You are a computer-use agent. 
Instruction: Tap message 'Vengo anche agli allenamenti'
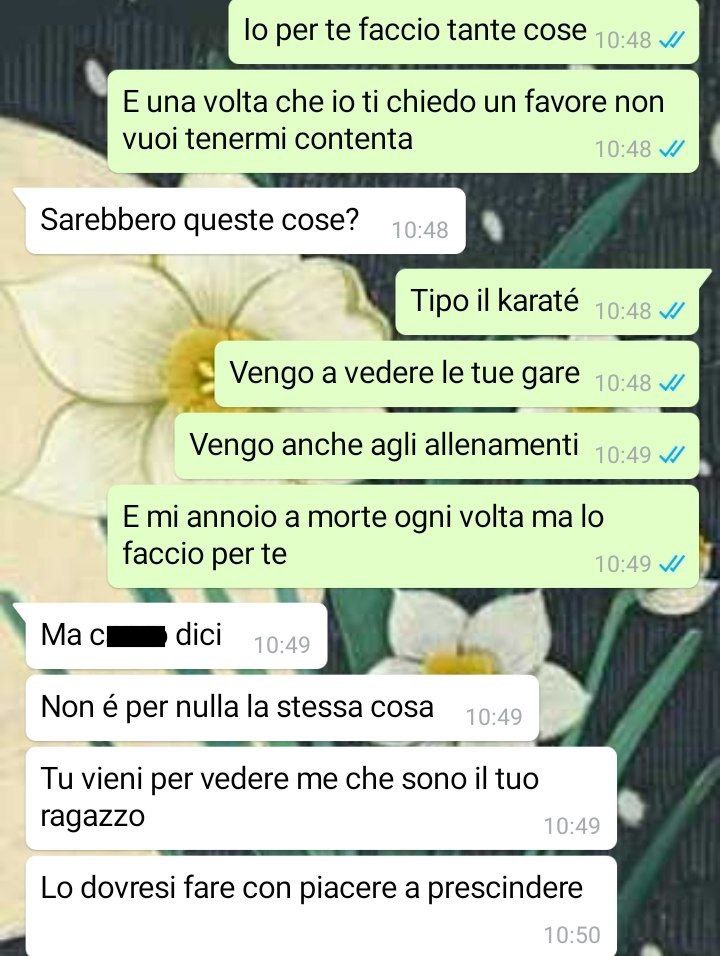click(x=437, y=446)
